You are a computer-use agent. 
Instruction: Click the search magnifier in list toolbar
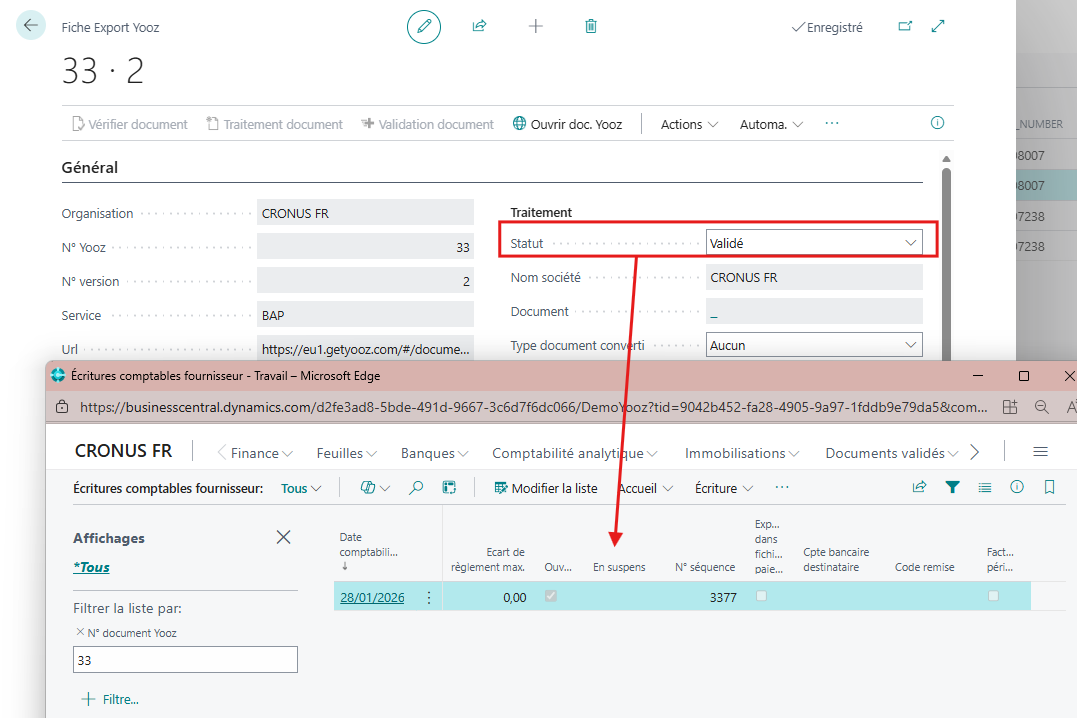tap(417, 488)
